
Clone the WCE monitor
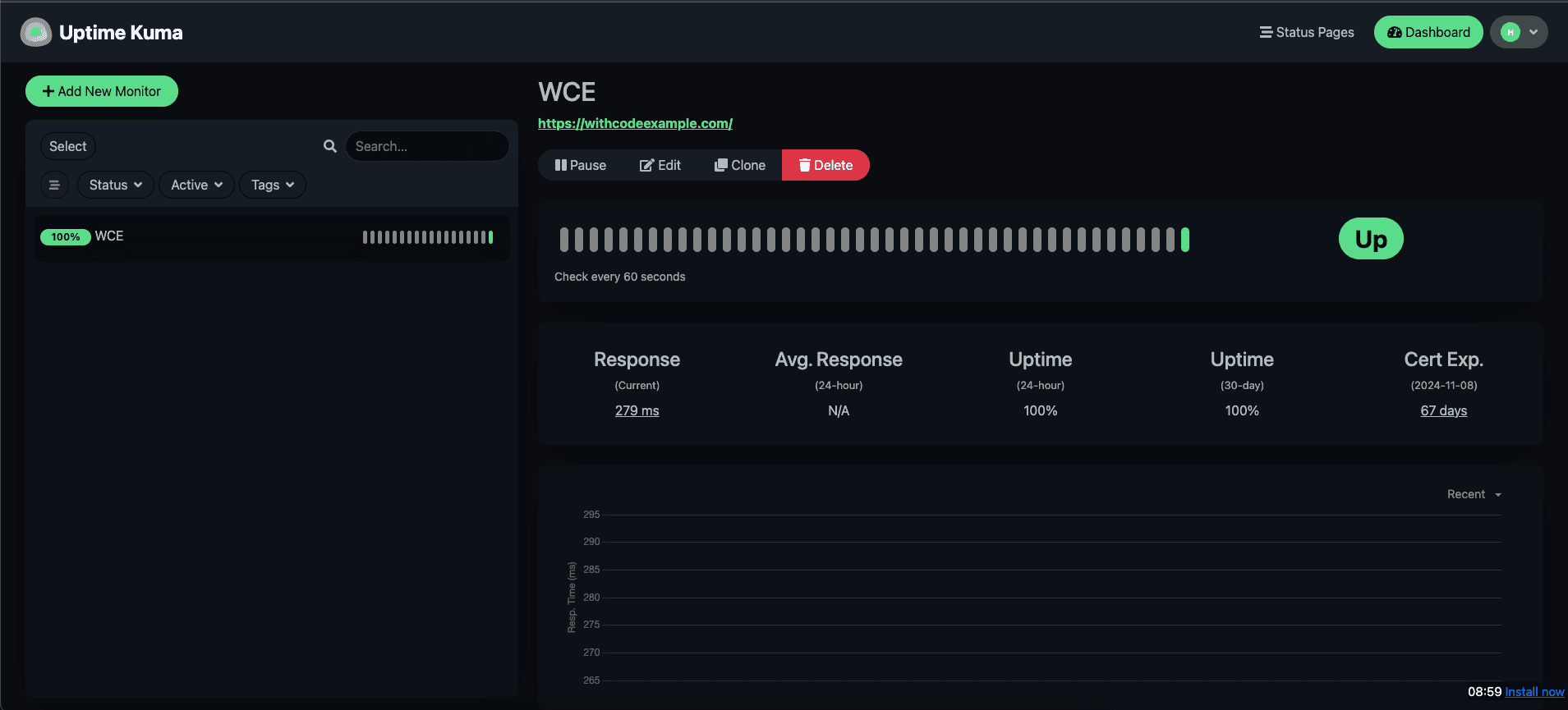(739, 165)
